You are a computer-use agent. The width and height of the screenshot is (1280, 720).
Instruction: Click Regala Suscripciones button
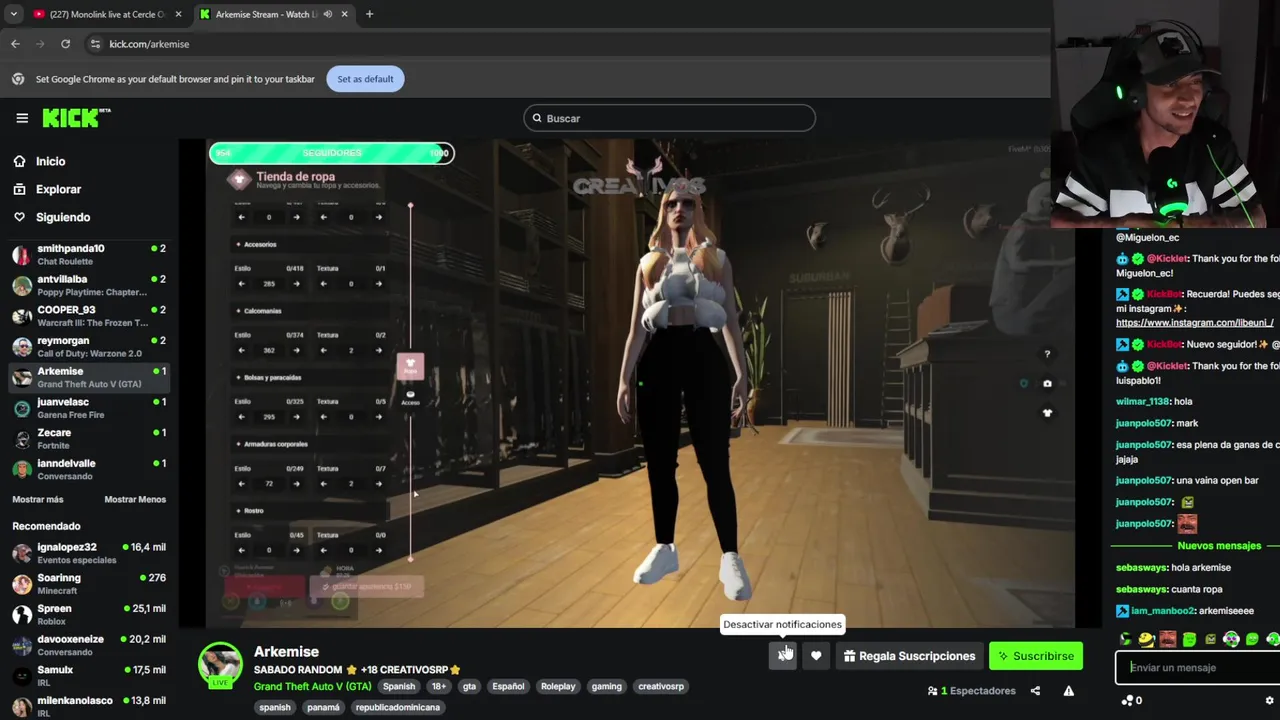[x=909, y=656]
